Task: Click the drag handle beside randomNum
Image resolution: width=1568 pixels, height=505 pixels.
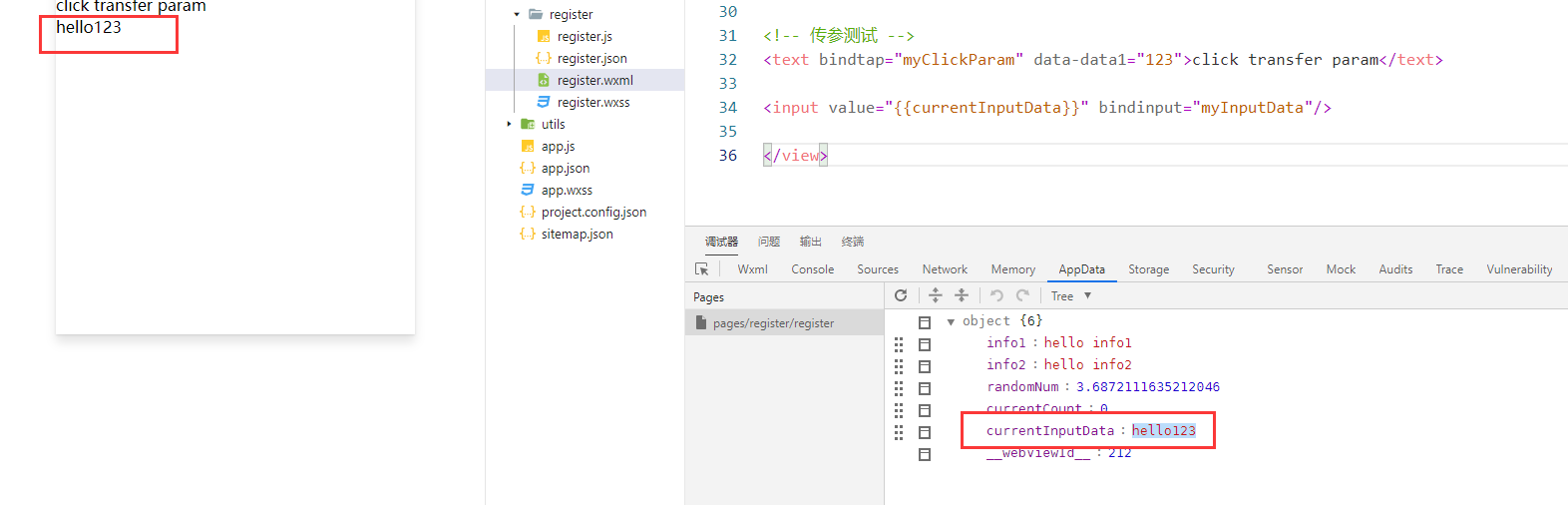Action: point(899,388)
